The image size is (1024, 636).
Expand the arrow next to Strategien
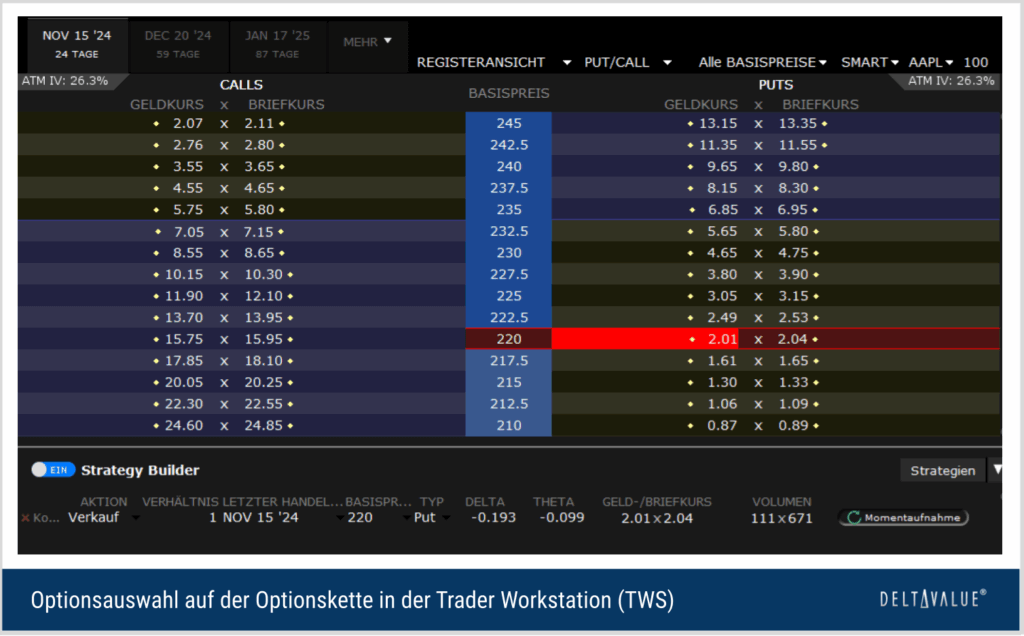point(996,470)
